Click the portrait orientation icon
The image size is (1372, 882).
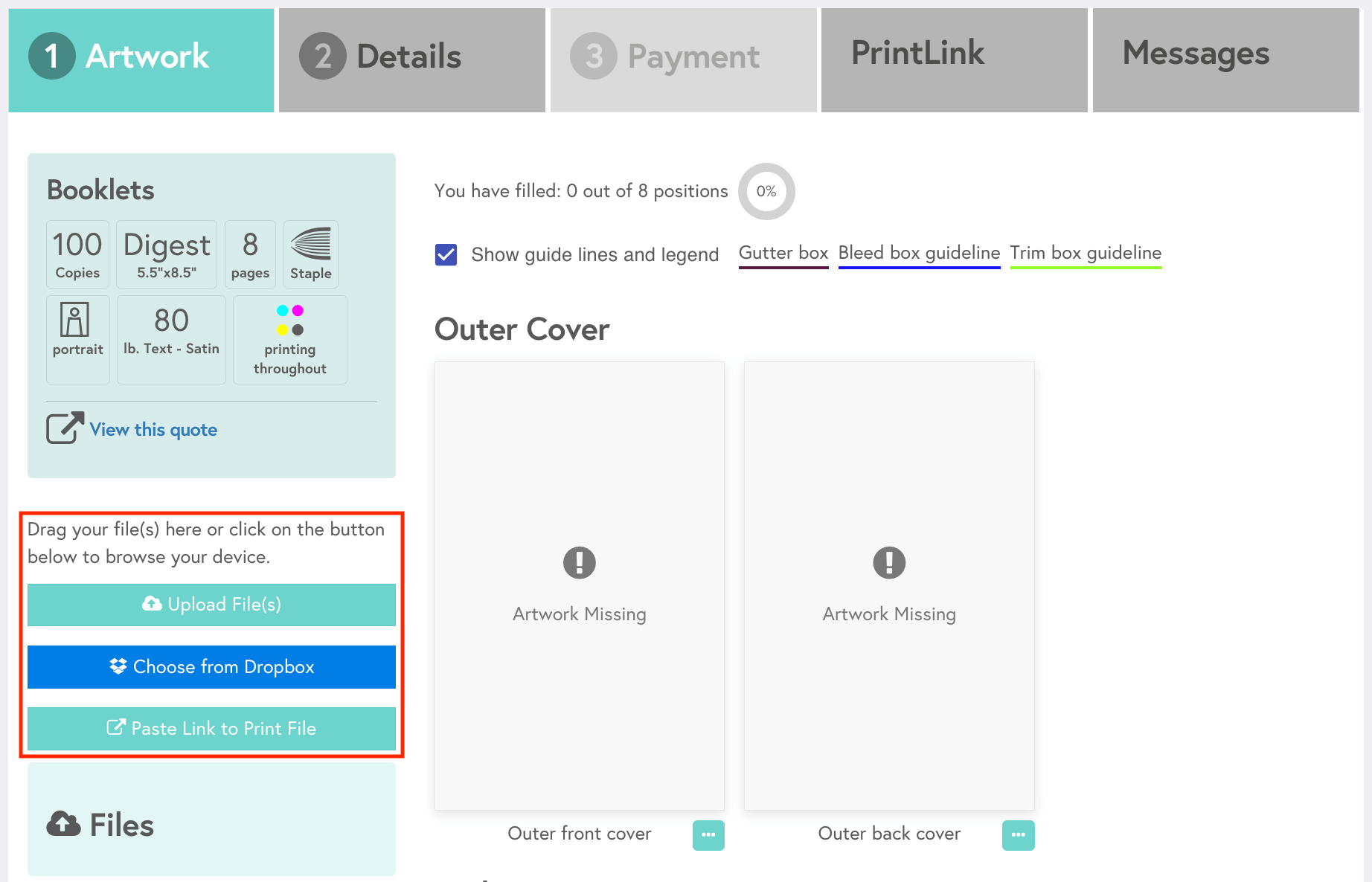click(x=74, y=320)
